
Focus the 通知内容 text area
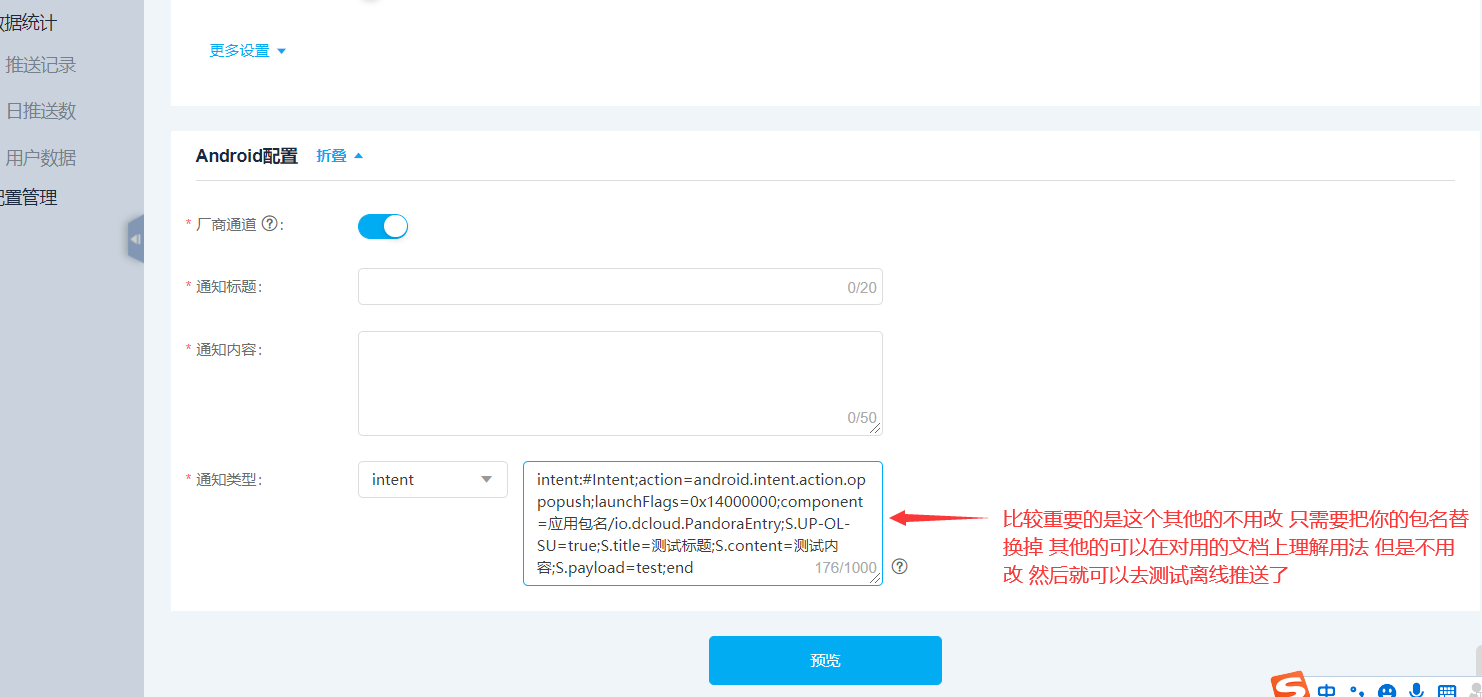click(x=620, y=384)
